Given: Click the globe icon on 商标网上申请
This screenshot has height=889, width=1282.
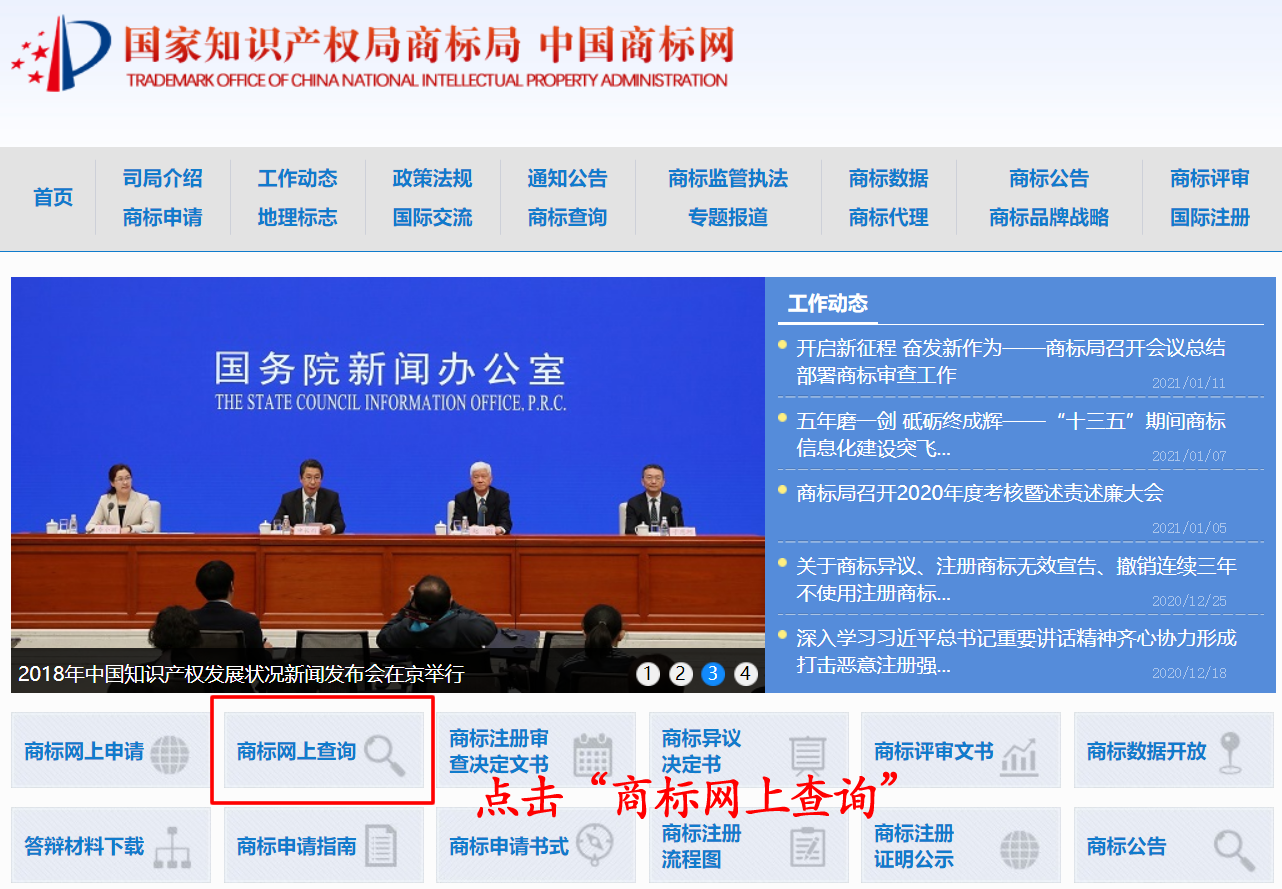Looking at the screenshot, I should coord(169,754).
